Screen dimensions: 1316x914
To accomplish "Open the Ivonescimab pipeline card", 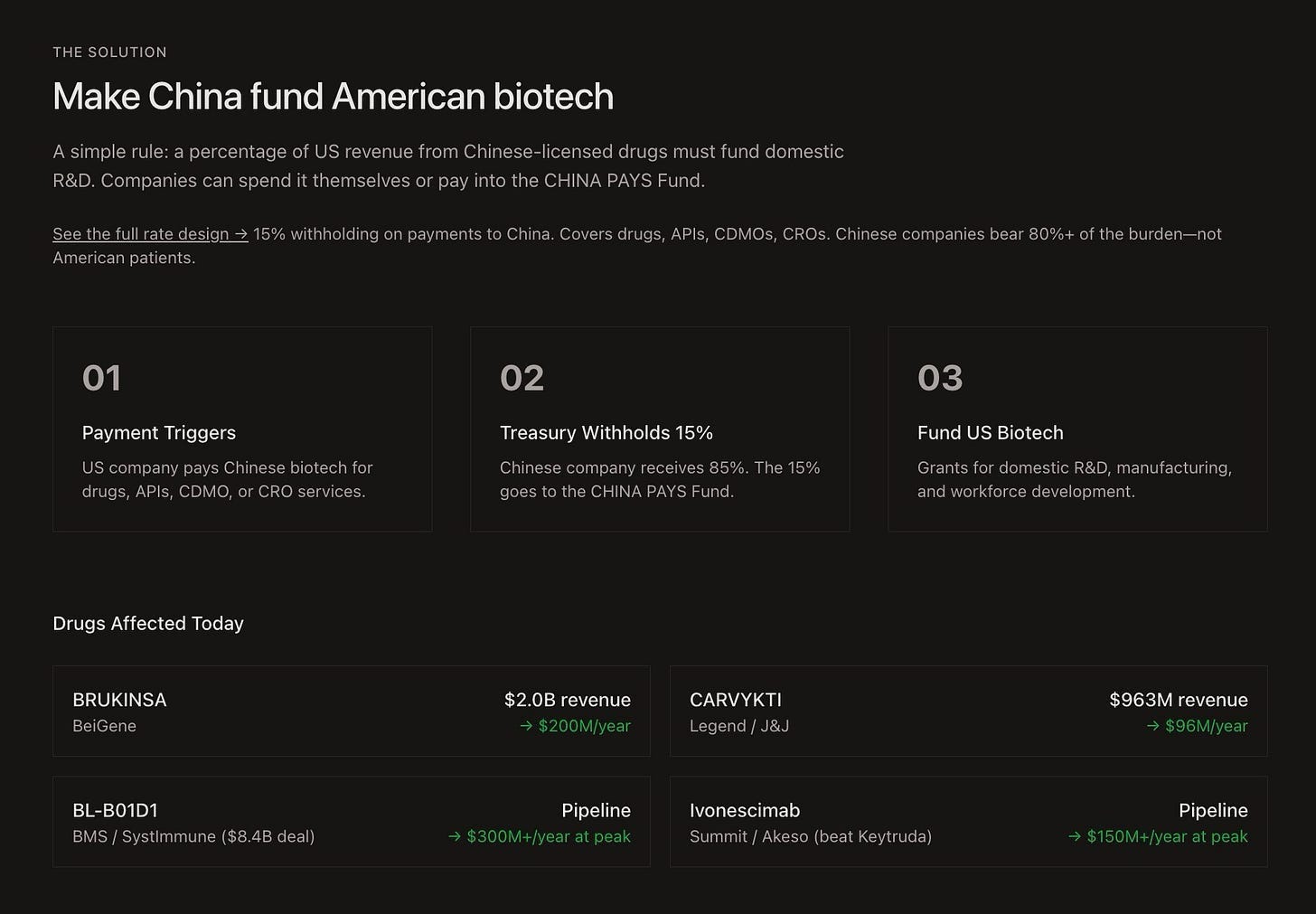I will 969,822.
